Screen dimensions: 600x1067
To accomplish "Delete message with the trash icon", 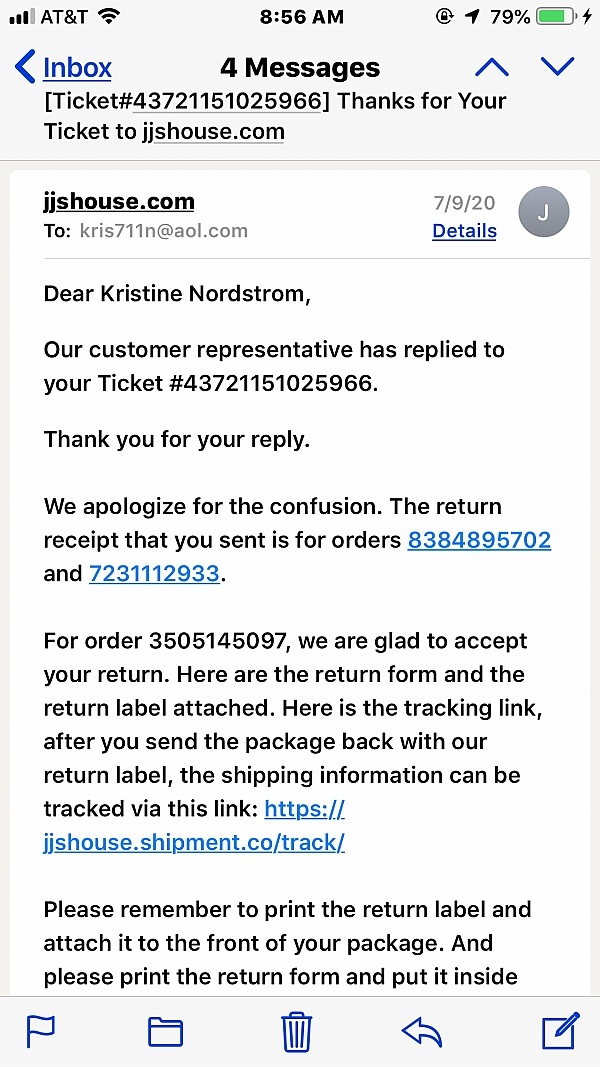I will [297, 1030].
